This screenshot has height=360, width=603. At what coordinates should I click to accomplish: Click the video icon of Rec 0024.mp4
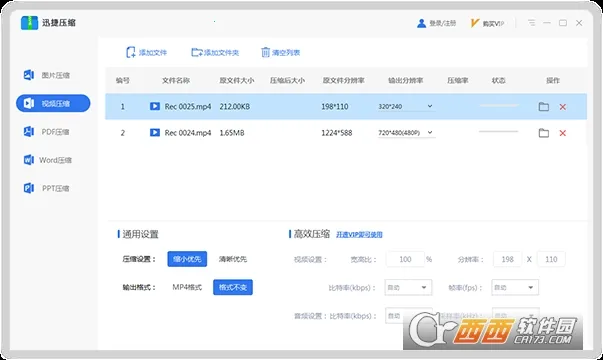click(x=155, y=132)
